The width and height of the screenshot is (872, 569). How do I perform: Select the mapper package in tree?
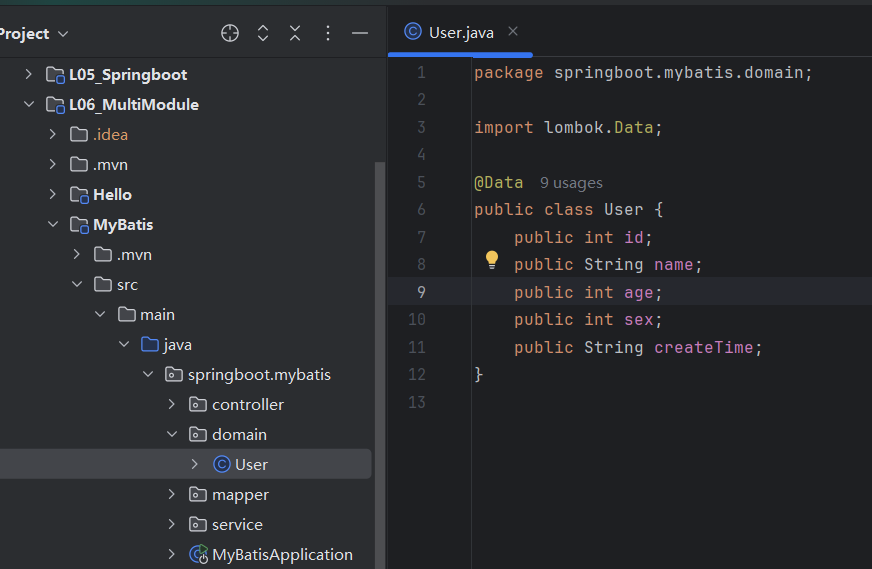[x=240, y=494]
